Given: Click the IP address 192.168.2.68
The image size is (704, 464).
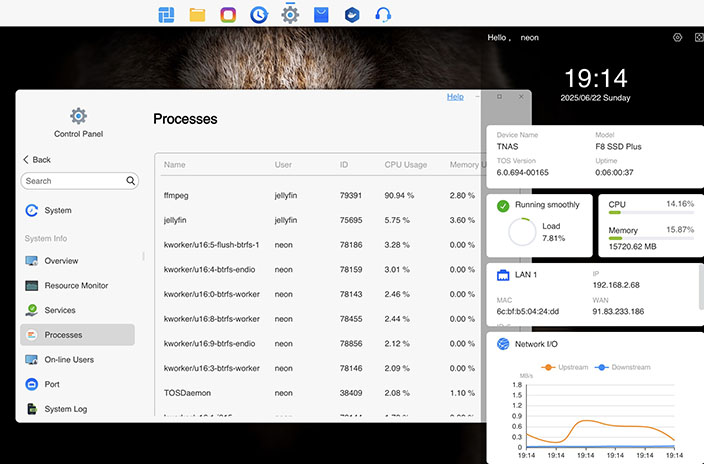Looking at the screenshot, I should pyautogui.click(x=616, y=285).
